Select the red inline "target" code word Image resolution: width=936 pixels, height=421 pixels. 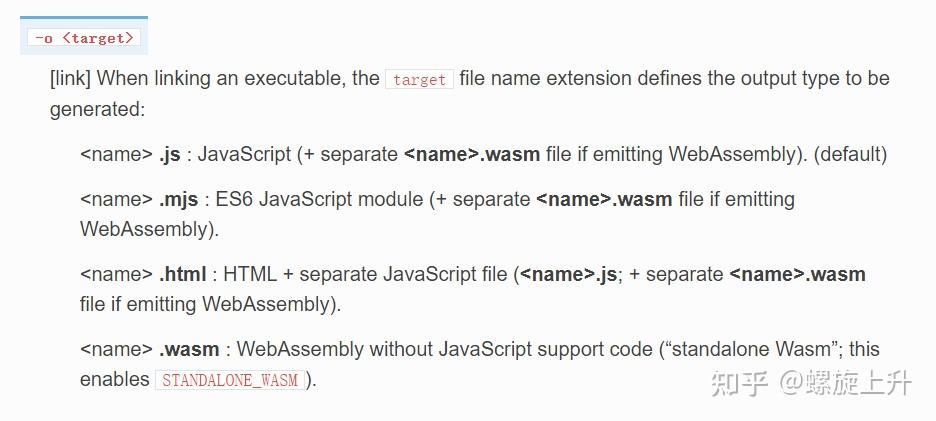419,79
